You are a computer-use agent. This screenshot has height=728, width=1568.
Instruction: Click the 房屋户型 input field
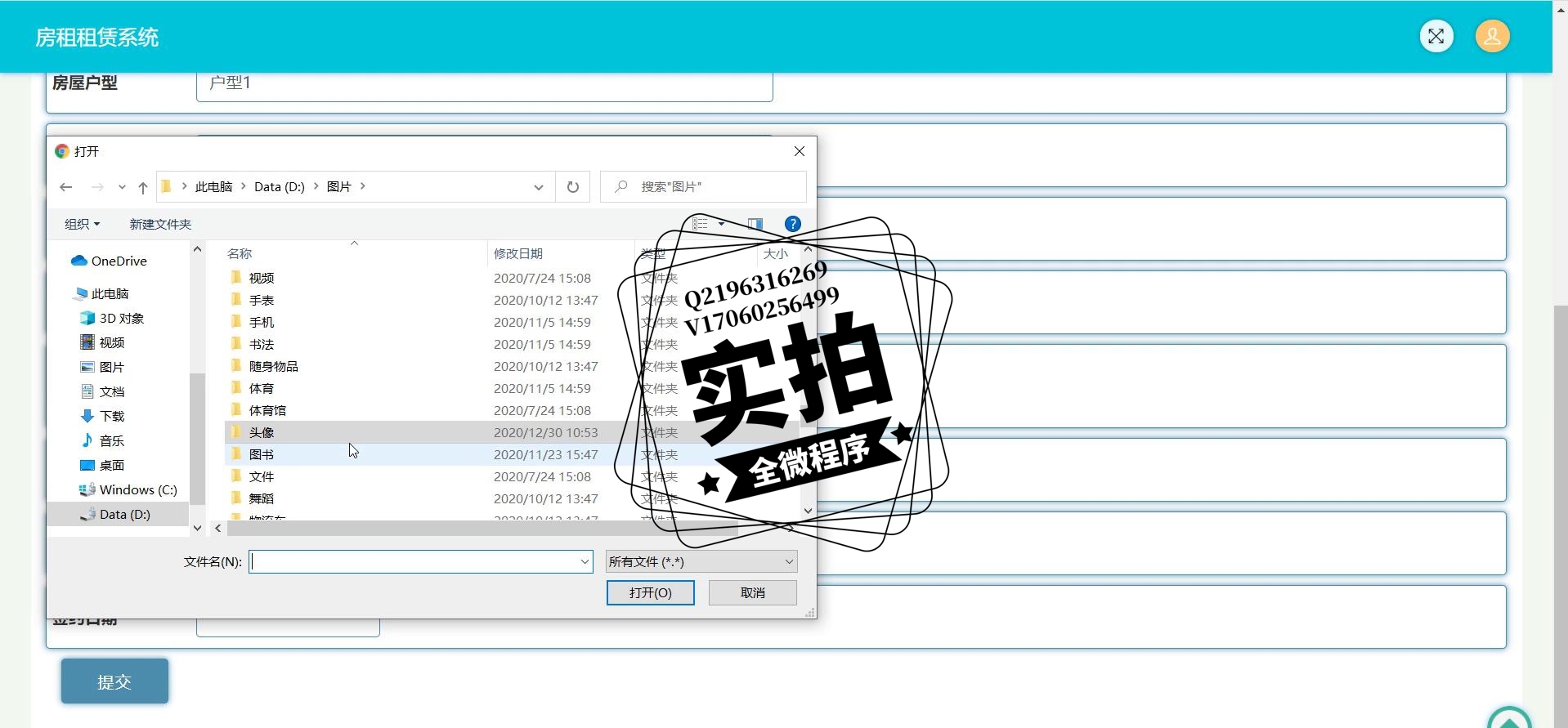(484, 85)
